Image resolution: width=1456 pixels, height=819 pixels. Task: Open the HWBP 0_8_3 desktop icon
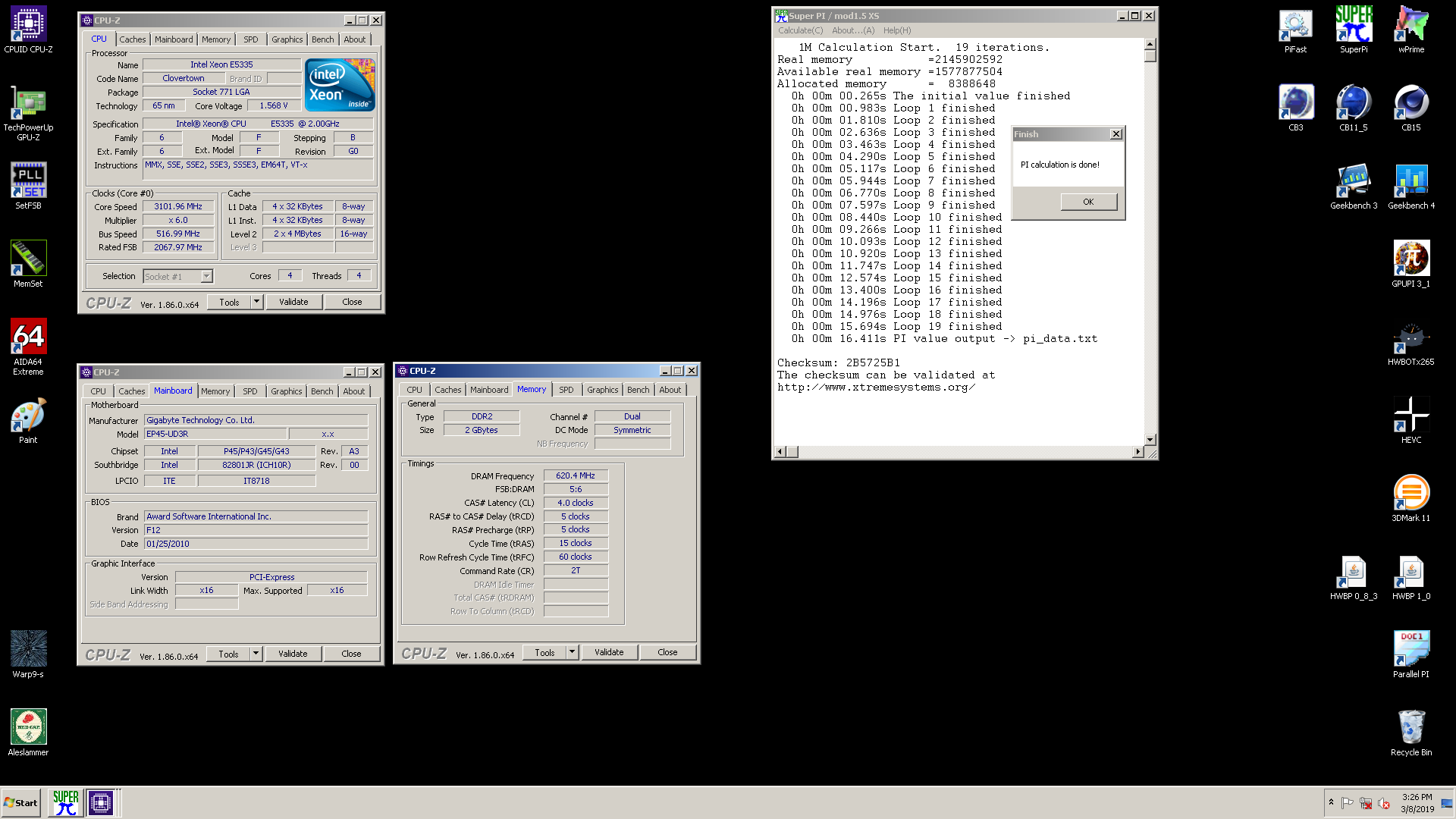click(1354, 576)
